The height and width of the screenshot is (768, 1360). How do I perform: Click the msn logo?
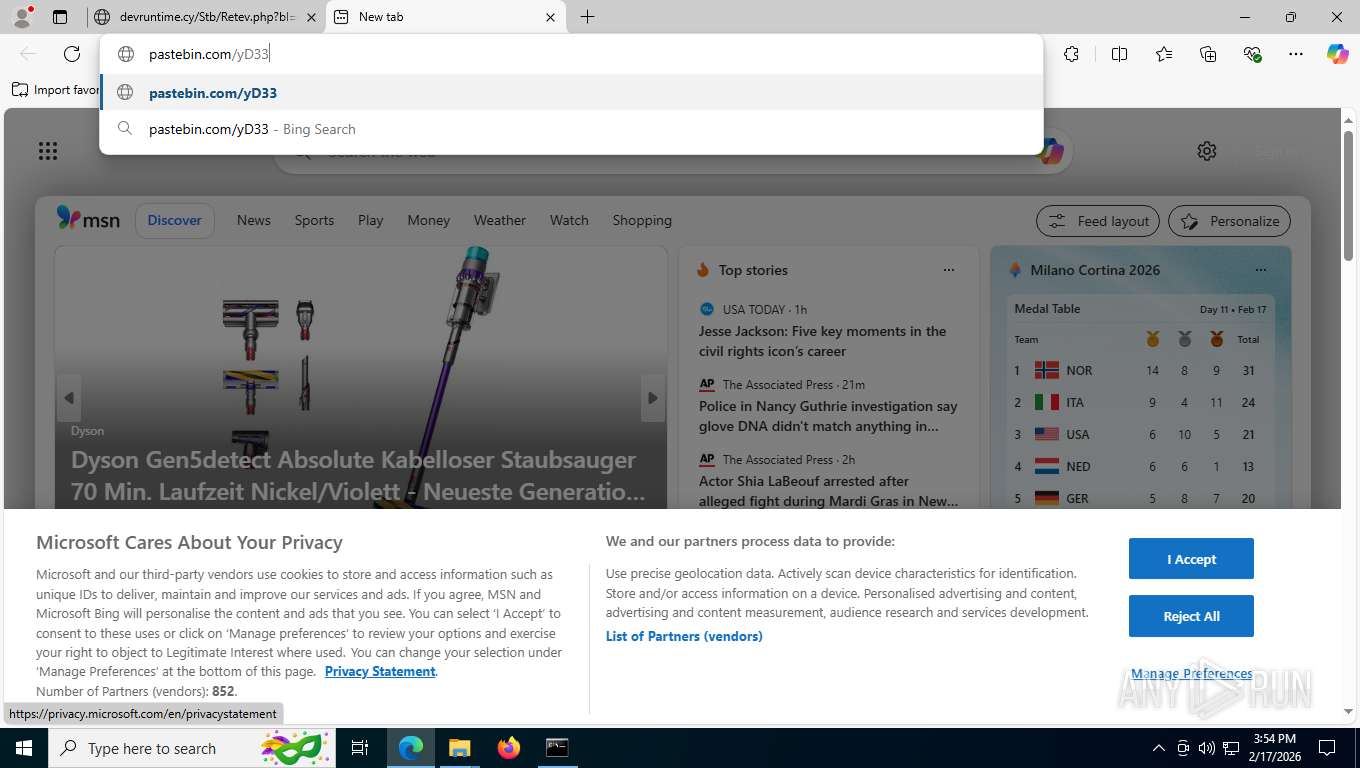pos(88,219)
